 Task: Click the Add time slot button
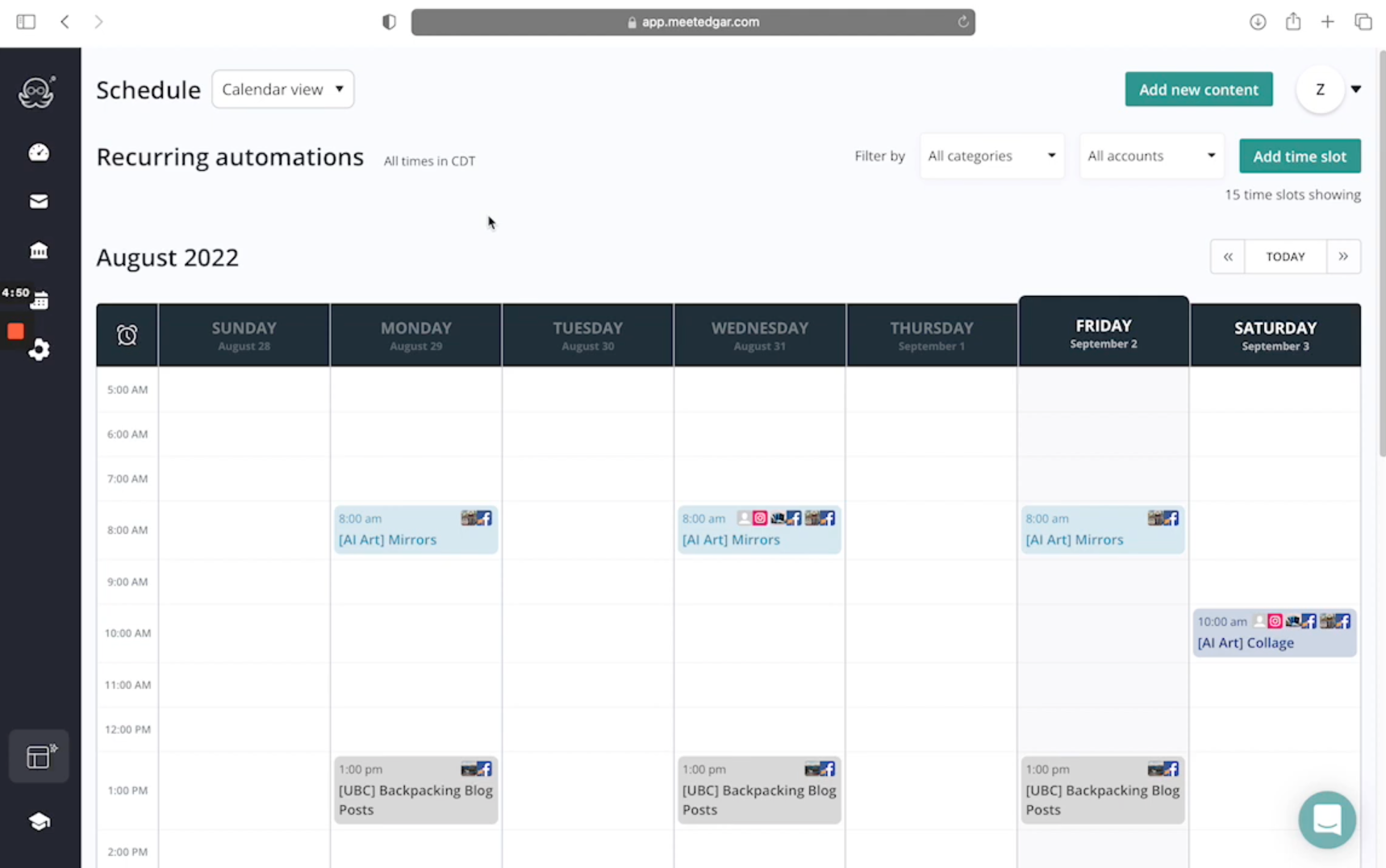[x=1300, y=156]
